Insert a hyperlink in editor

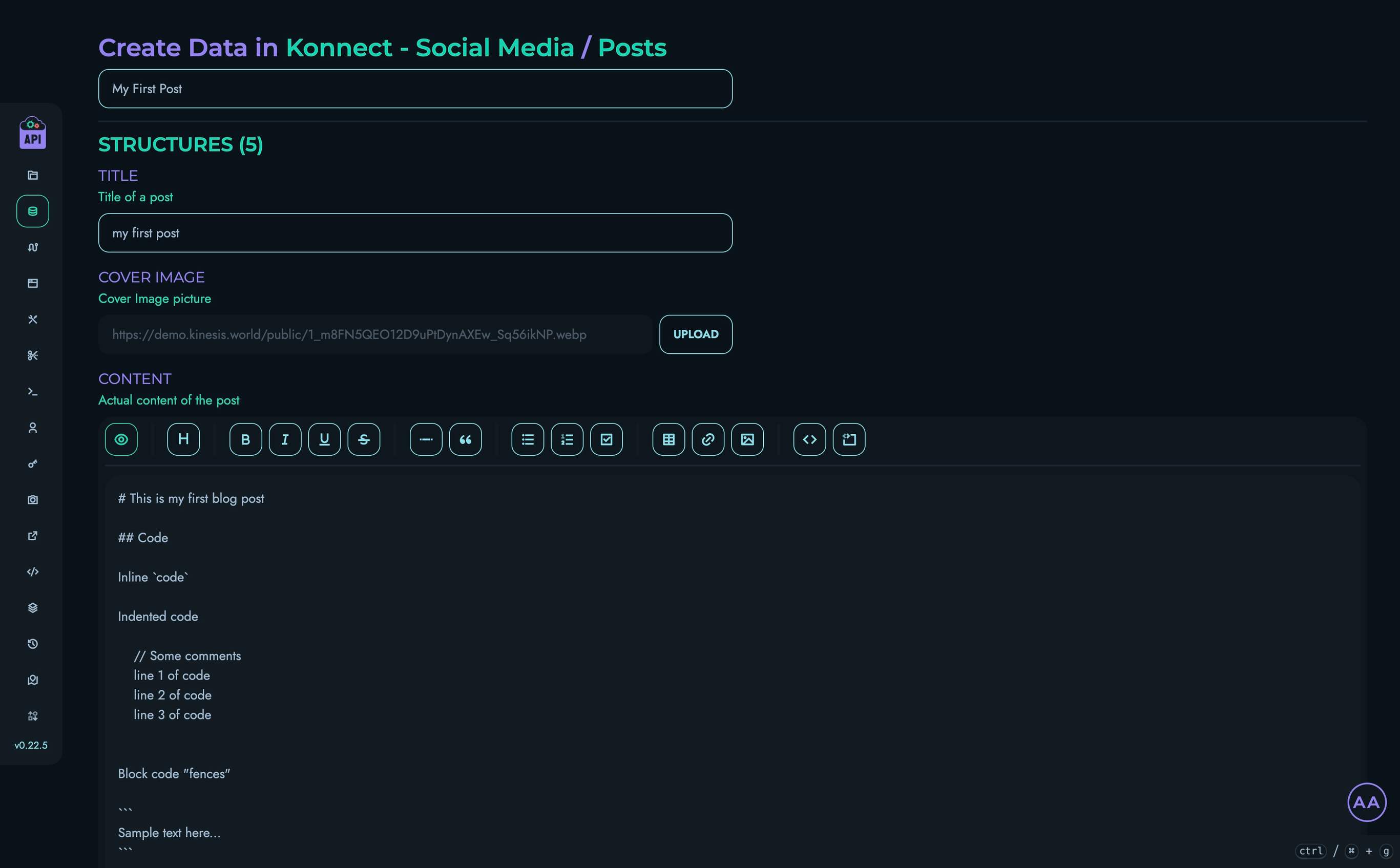pos(708,439)
